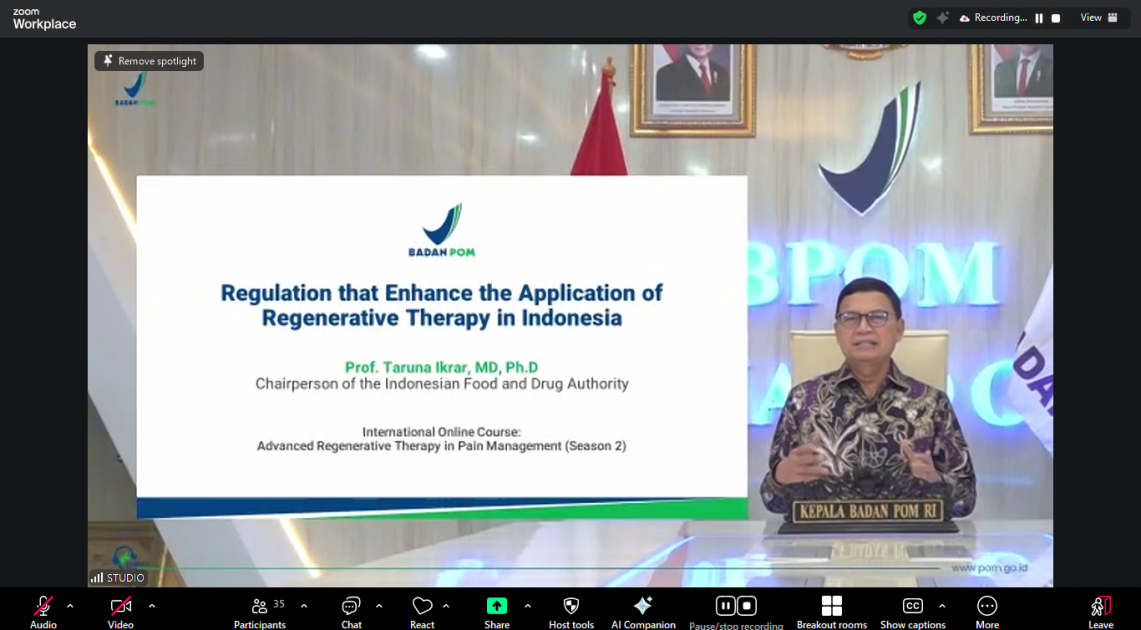Remove spotlight from the speaker video

[149, 61]
